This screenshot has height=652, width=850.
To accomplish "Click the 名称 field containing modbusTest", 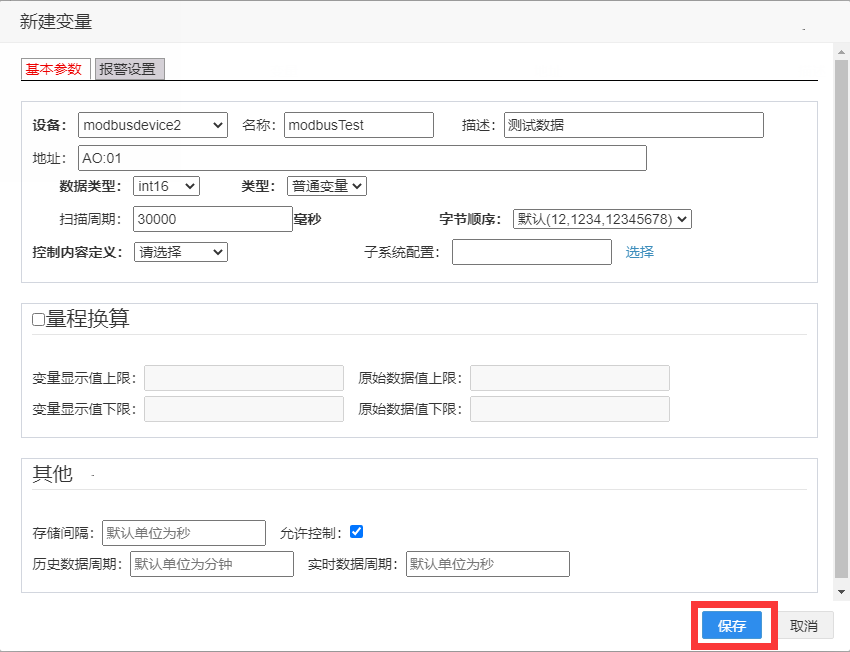I will point(359,125).
